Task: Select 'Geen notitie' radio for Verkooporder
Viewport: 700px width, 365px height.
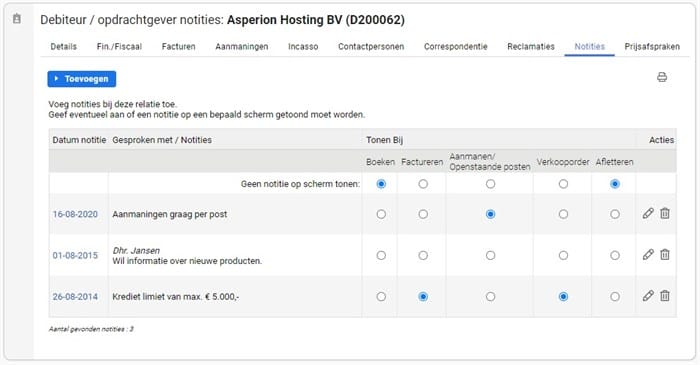Action: coord(563,184)
